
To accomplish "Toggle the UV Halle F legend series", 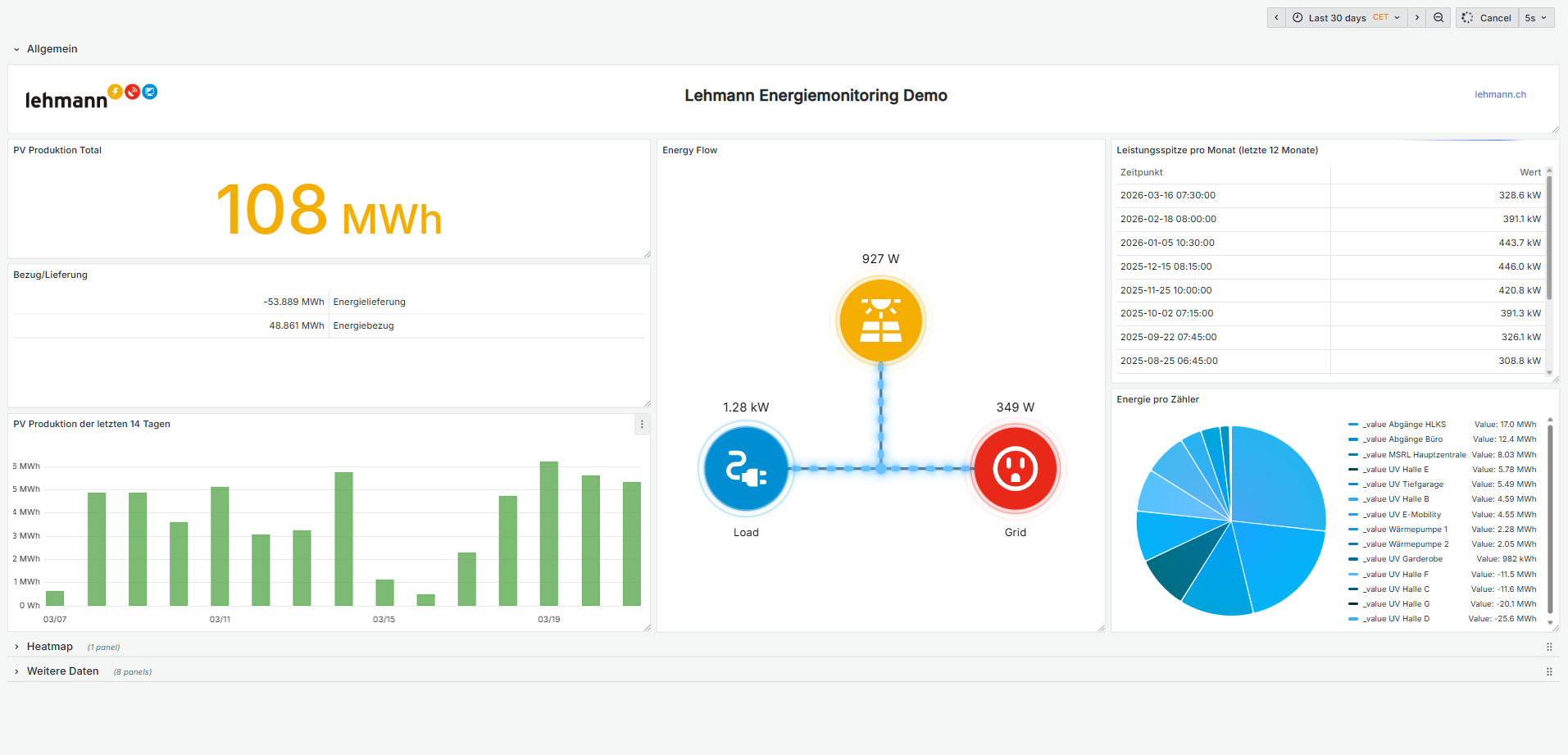I will tap(1395, 575).
